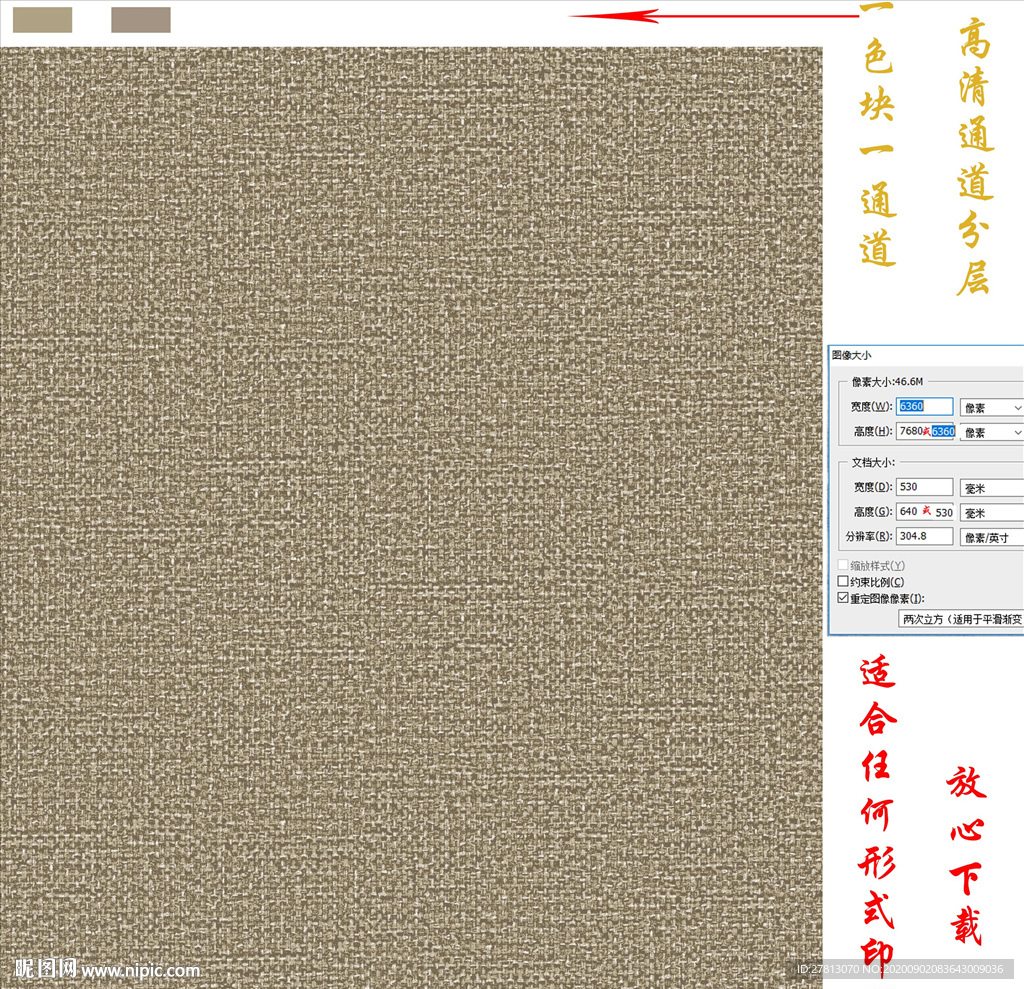Open the document width 毫米 unit dropdown

click(x=991, y=488)
